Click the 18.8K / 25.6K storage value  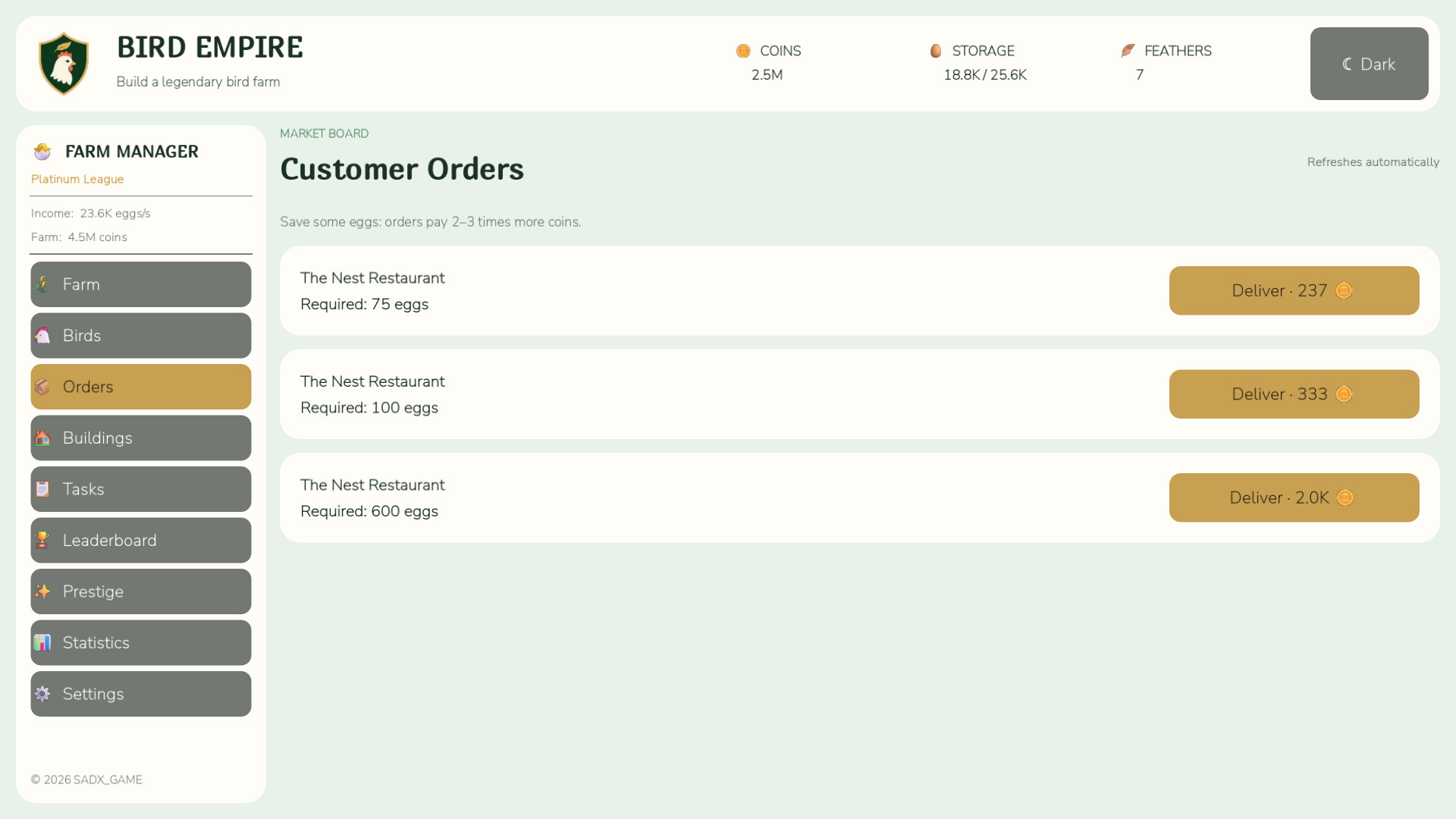point(985,74)
